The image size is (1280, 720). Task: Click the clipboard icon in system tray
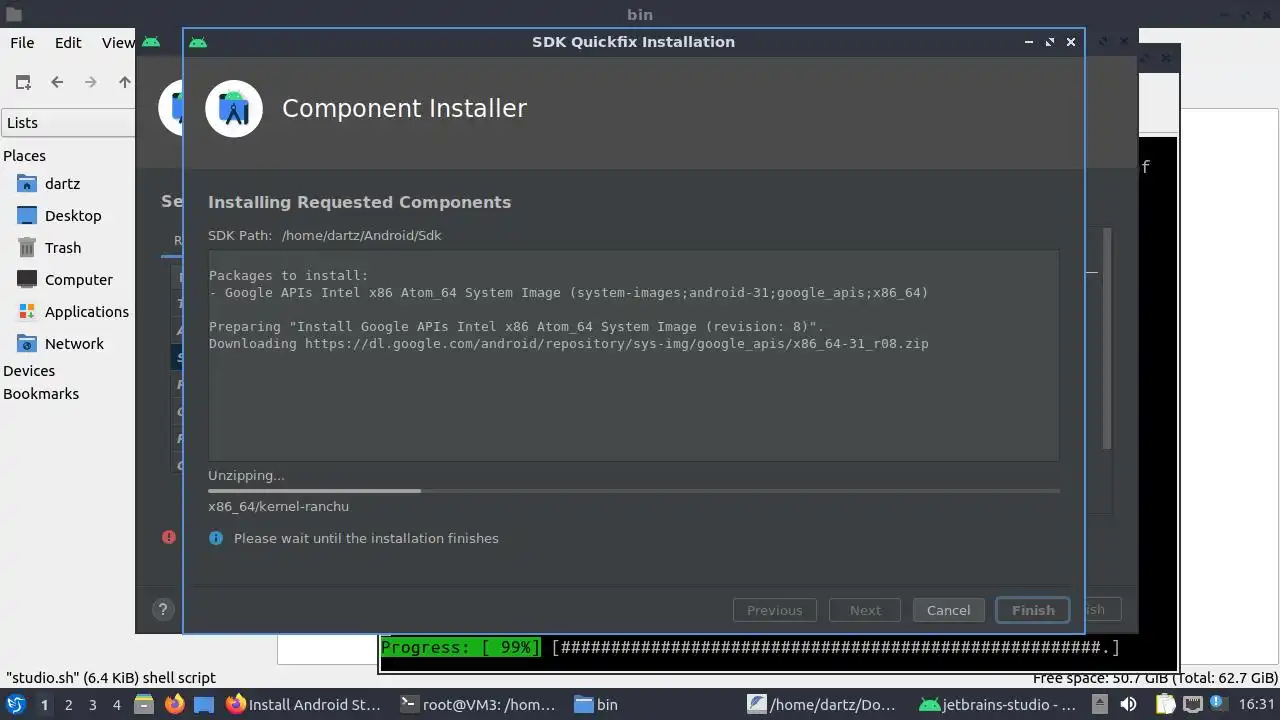[1166, 704]
